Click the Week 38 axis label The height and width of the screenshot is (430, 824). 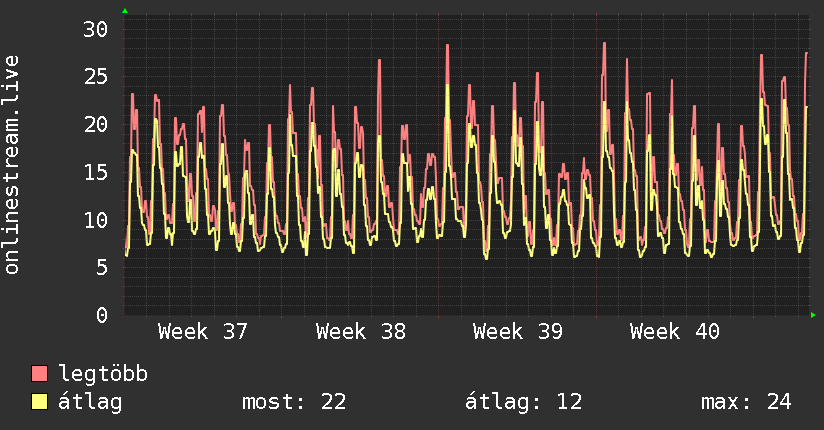pyautogui.click(x=360, y=332)
